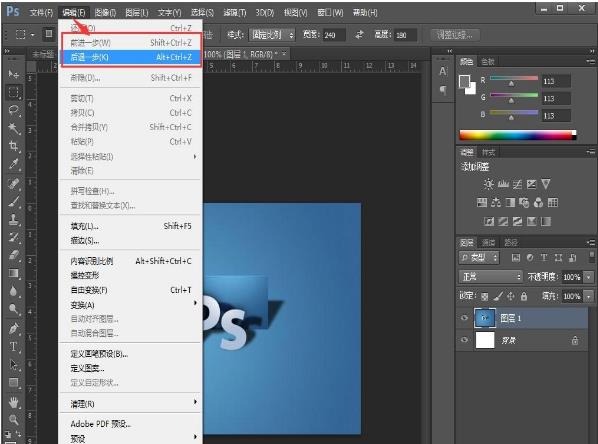Choose 描边(S)... menu entry
The width and height of the screenshot is (598, 444).
[130, 241]
